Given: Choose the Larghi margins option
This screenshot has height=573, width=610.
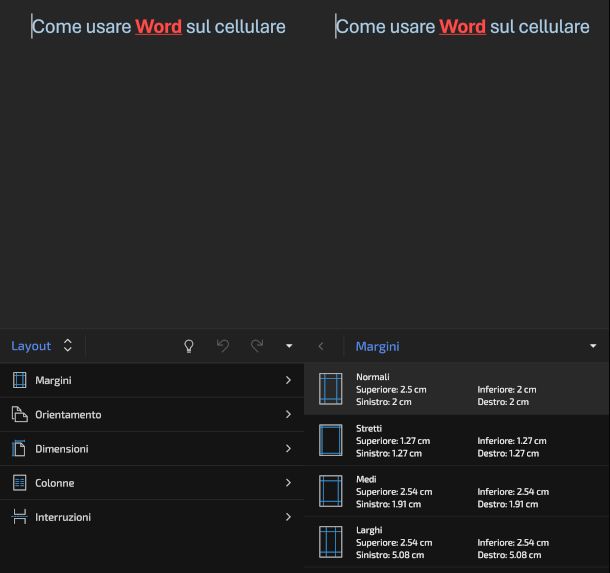Looking at the screenshot, I should click(x=457, y=542).
